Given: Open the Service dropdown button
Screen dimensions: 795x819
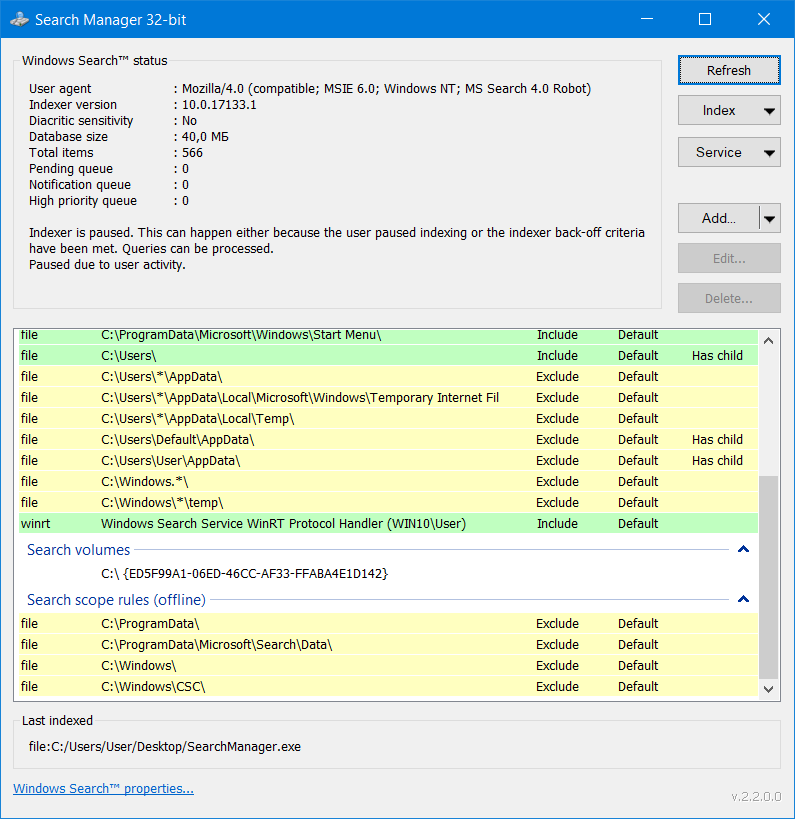Looking at the screenshot, I should (x=729, y=152).
